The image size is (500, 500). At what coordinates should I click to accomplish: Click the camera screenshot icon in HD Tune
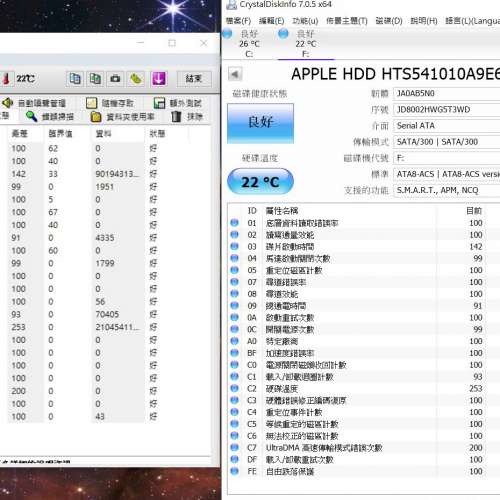(115, 79)
